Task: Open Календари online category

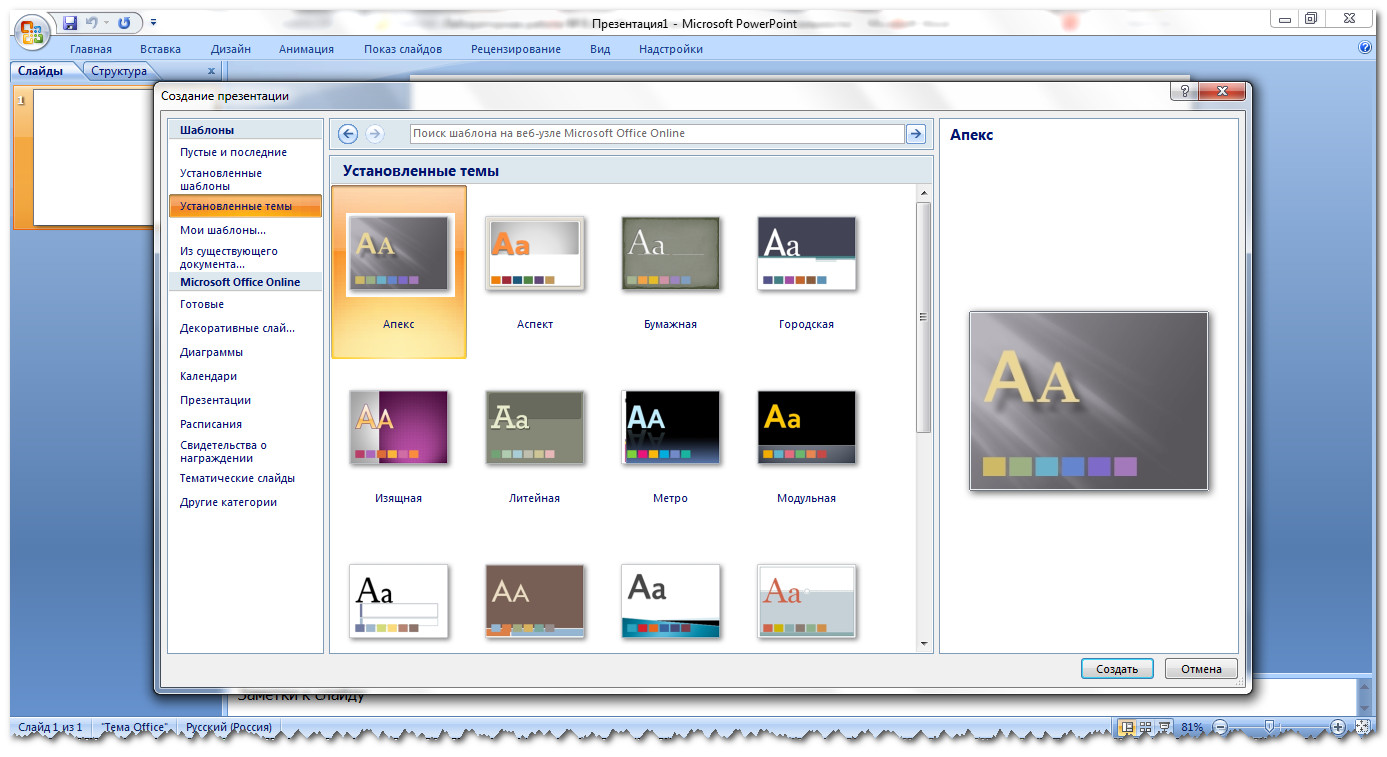Action: click(x=208, y=376)
